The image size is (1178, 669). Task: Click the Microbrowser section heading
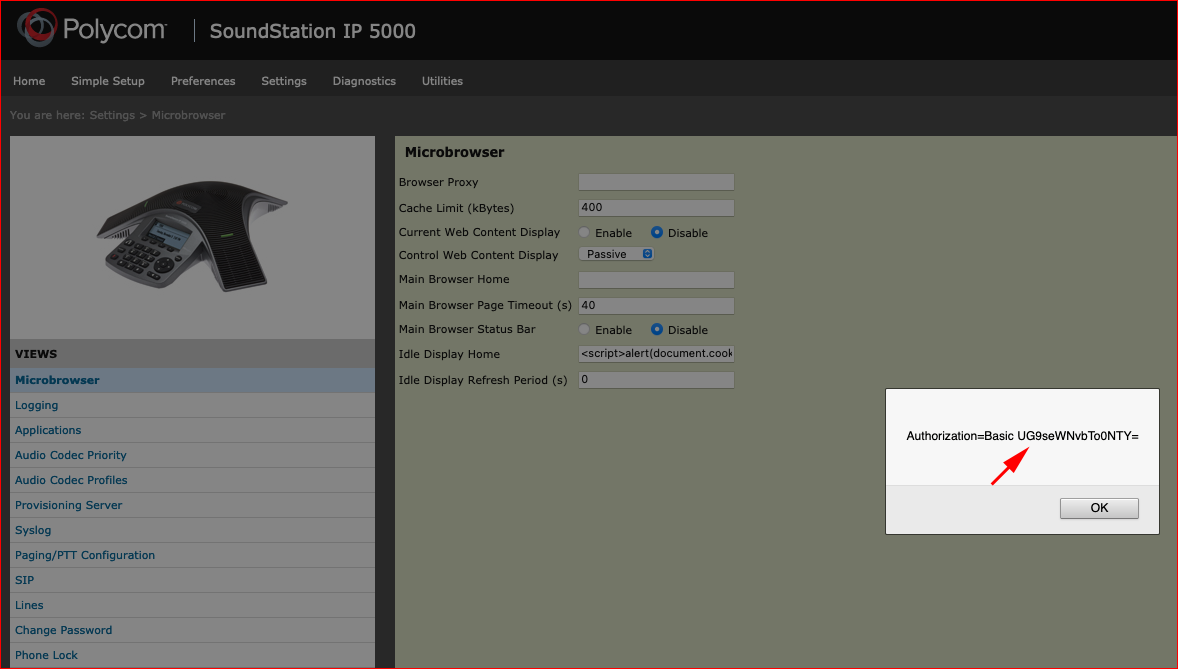455,152
